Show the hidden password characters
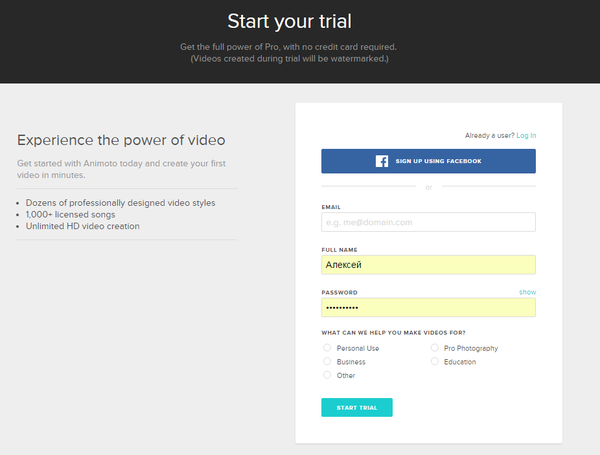600x455 pixels. [x=527, y=292]
